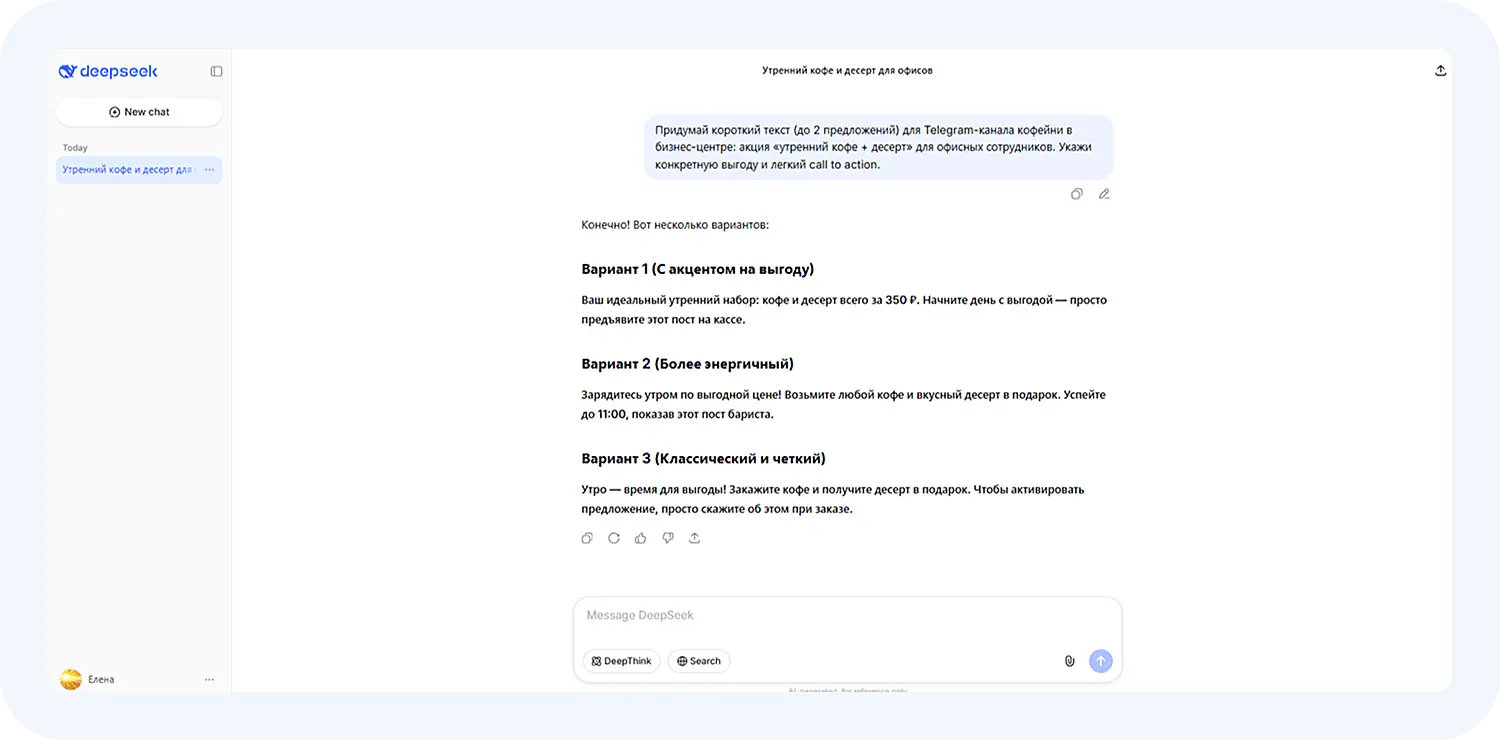The height and width of the screenshot is (740, 1500).
Task: Open the Елена profile avatar
Action: (x=70, y=679)
